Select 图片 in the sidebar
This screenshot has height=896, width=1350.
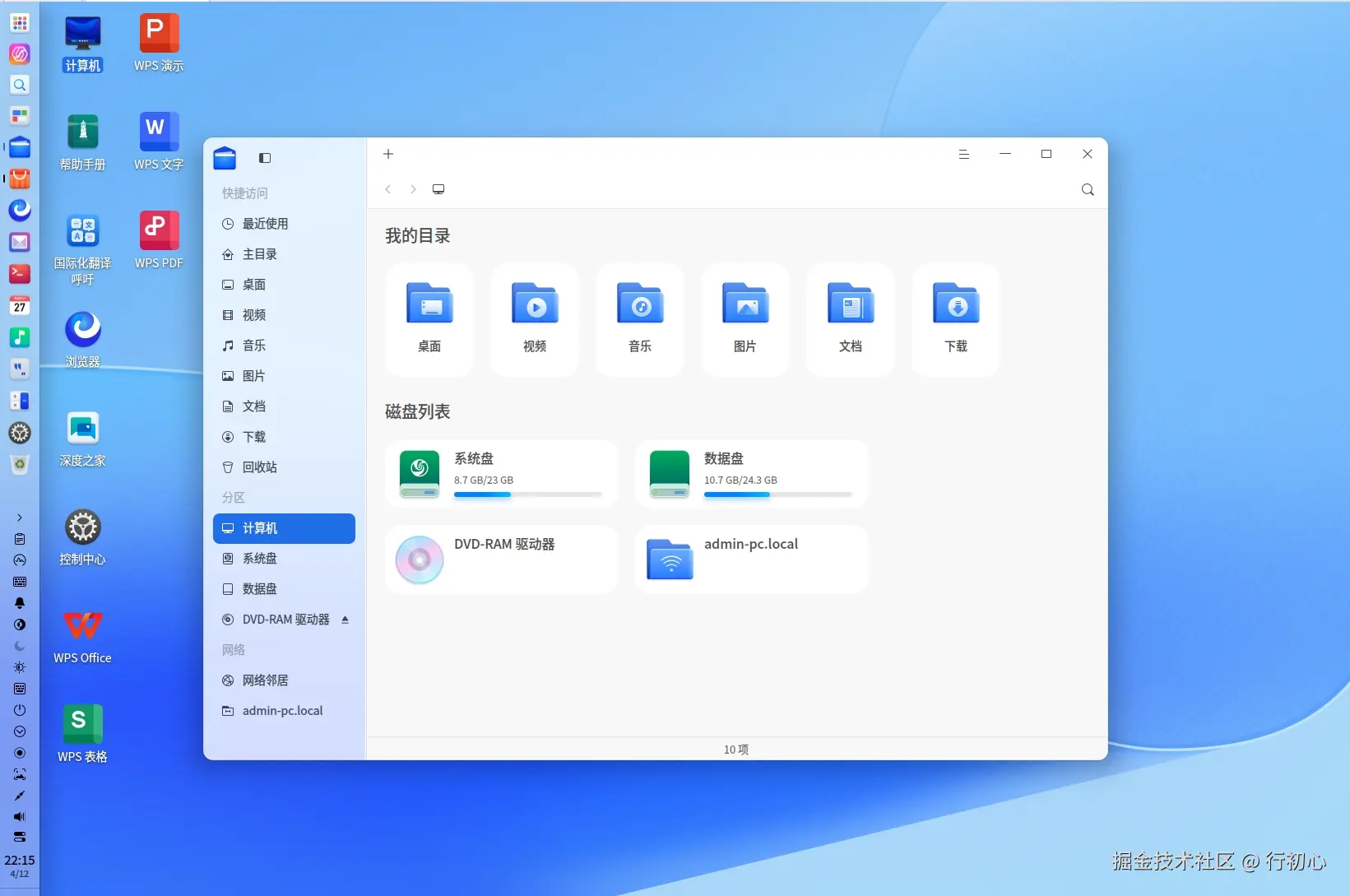(x=284, y=376)
